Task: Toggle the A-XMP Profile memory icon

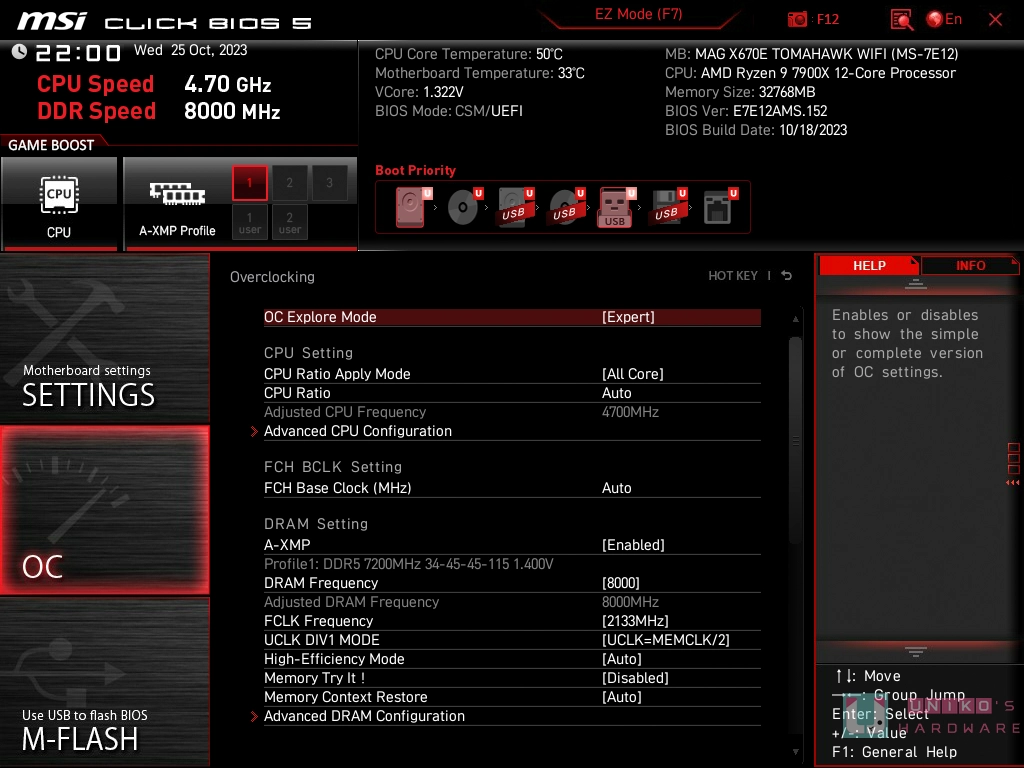Action: tap(177, 204)
